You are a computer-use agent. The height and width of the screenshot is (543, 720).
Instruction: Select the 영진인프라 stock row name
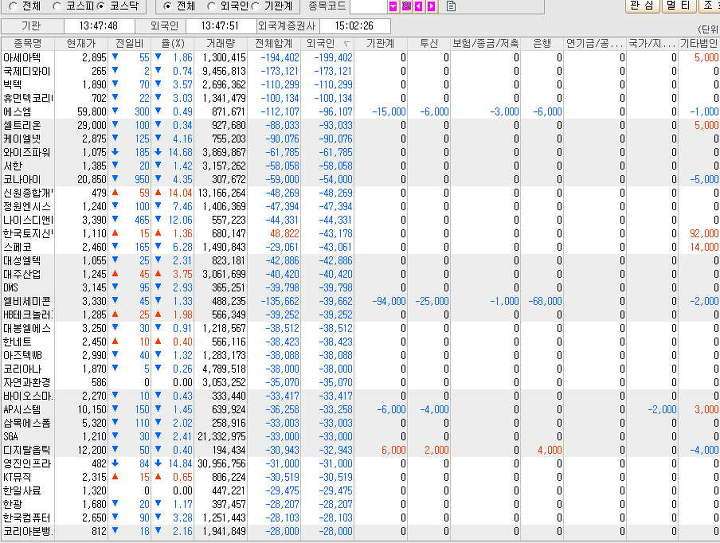[26, 464]
